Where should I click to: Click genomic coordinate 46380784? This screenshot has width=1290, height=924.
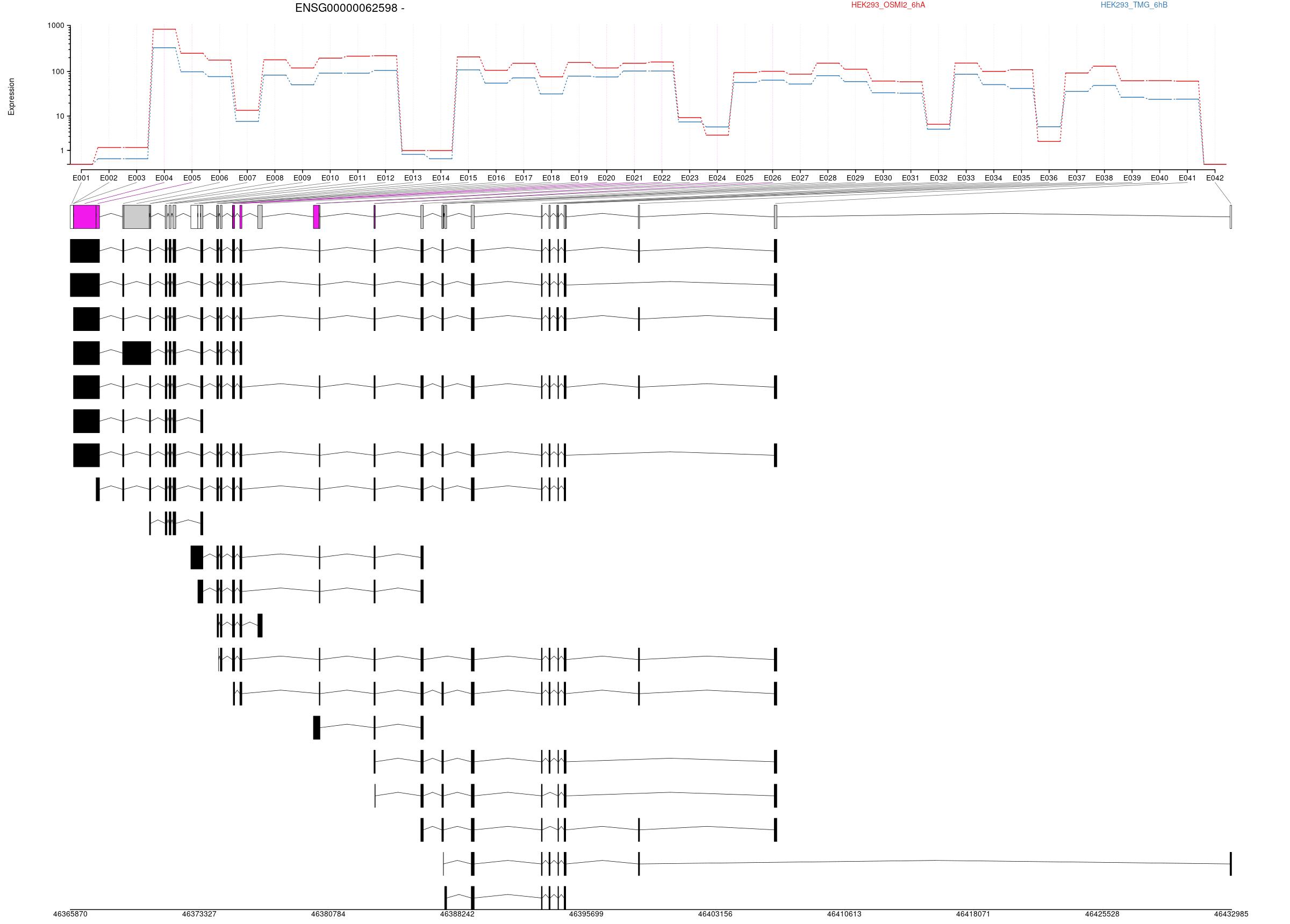coord(328,914)
